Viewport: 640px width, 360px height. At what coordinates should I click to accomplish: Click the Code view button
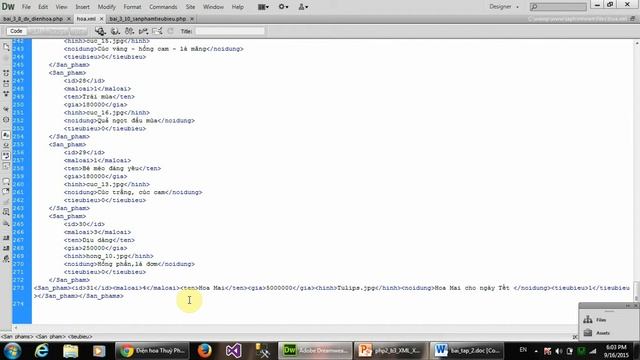[16, 31]
